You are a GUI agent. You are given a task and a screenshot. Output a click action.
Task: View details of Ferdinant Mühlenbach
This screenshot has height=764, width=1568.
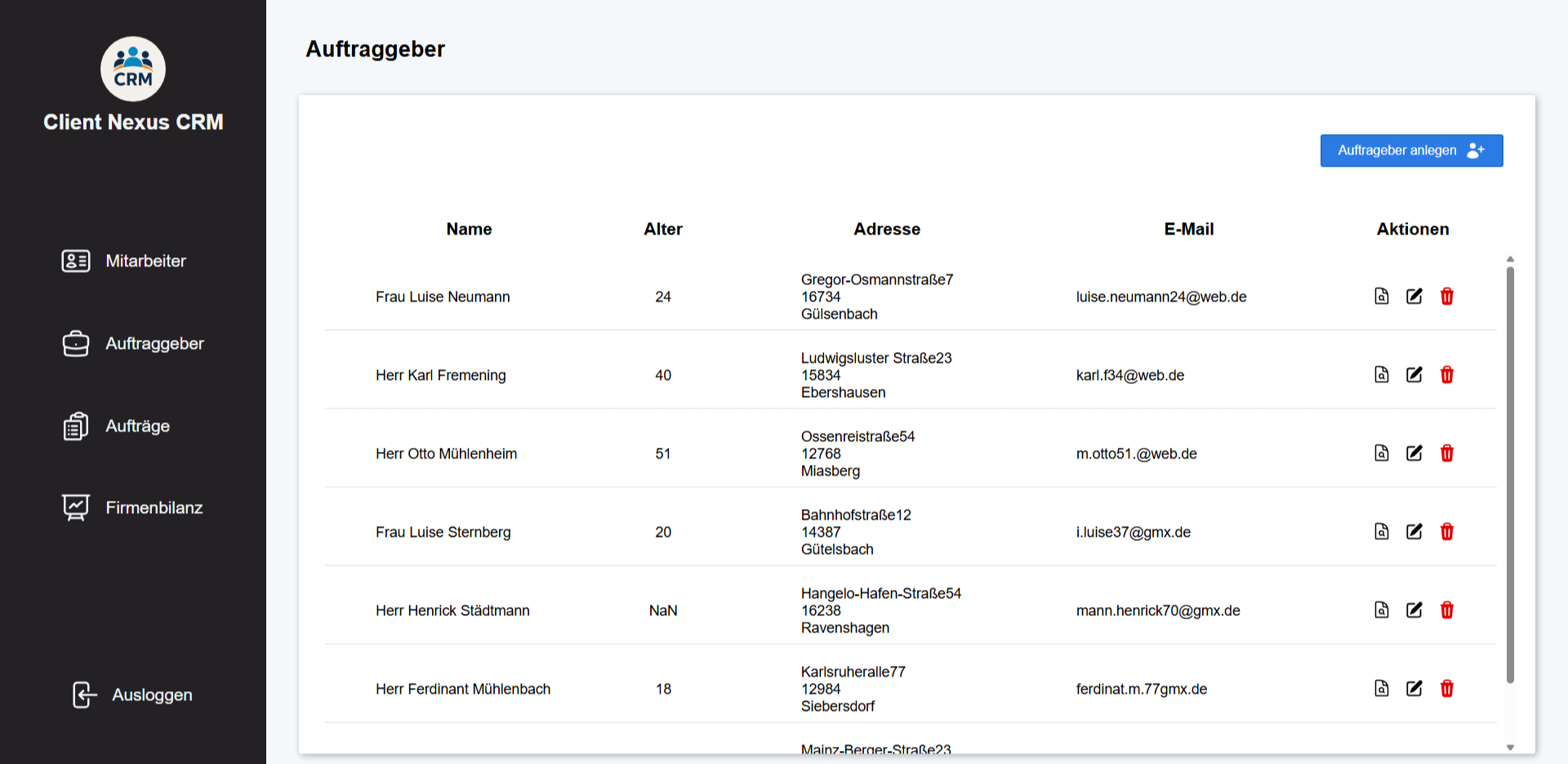click(x=1381, y=689)
